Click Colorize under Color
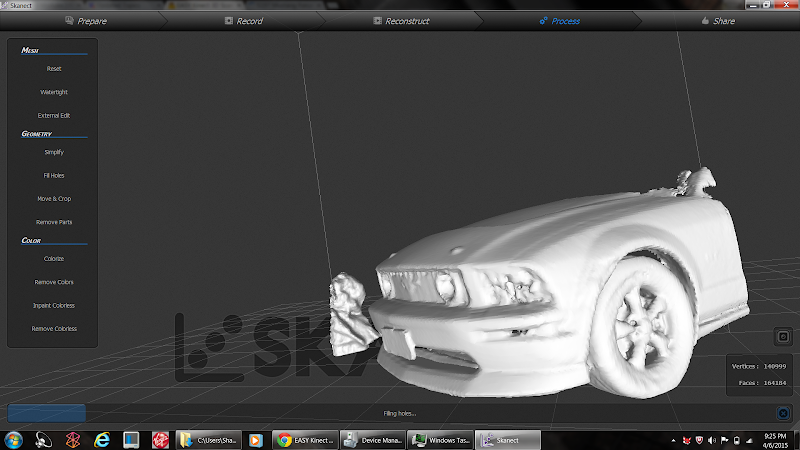 (54, 259)
